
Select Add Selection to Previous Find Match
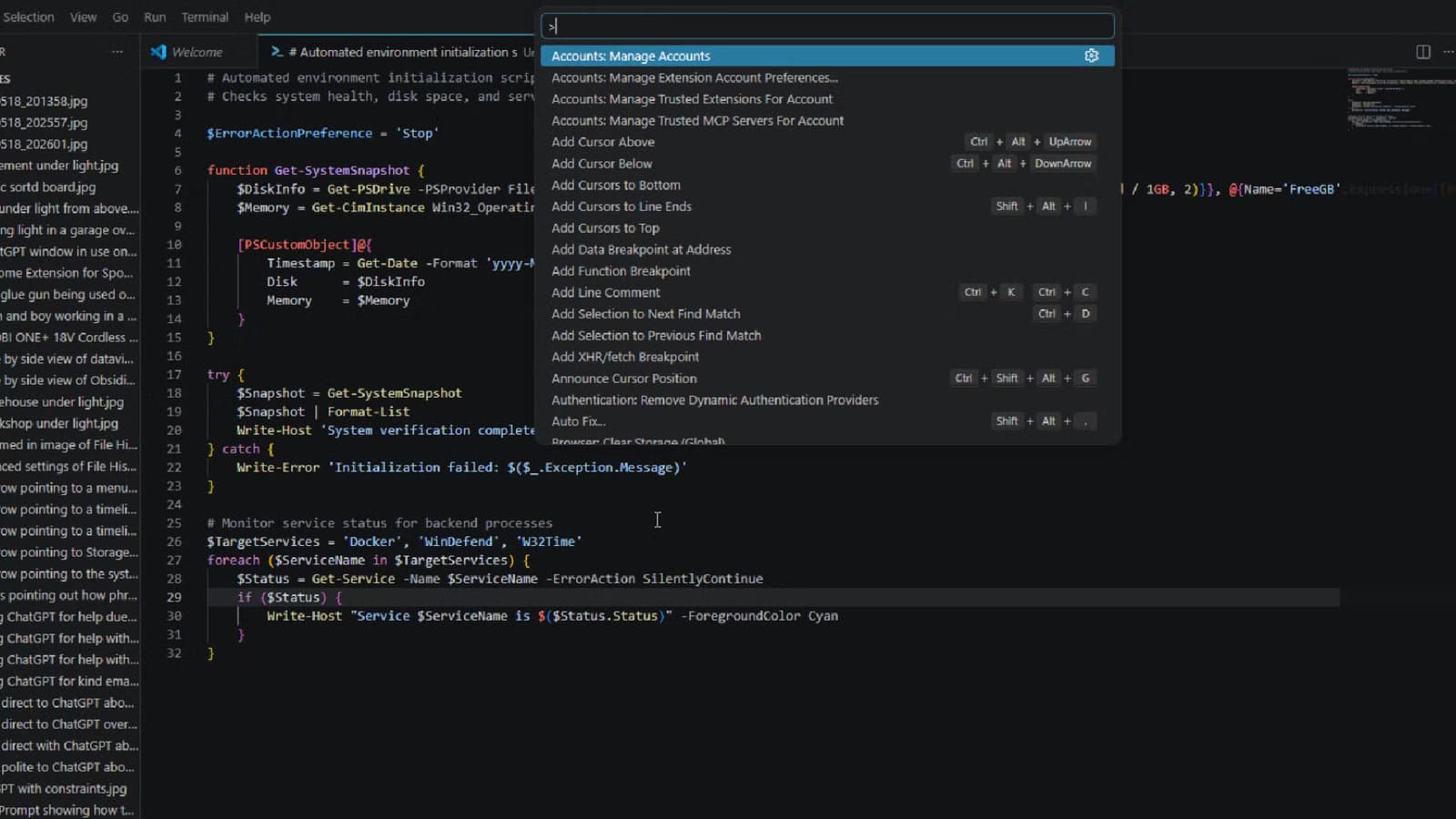click(827, 335)
